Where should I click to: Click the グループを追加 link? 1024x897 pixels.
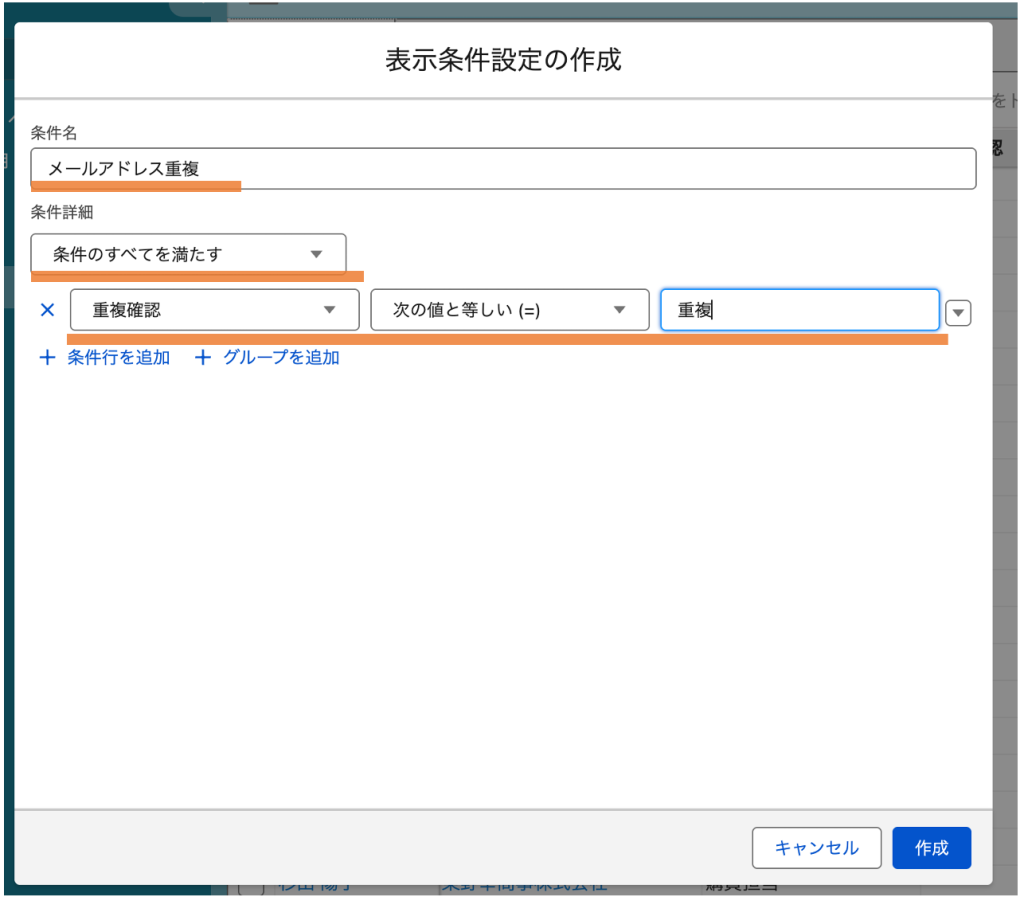click(x=281, y=358)
